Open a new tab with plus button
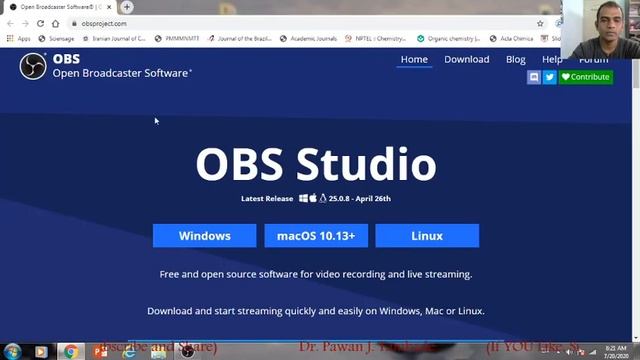 click(127, 7)
